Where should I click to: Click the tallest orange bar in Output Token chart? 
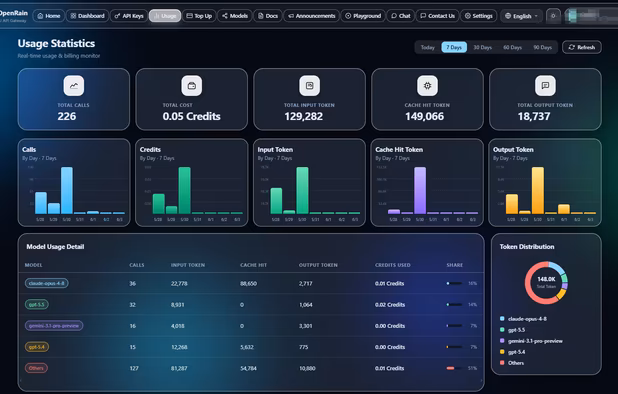pos(538,190)
